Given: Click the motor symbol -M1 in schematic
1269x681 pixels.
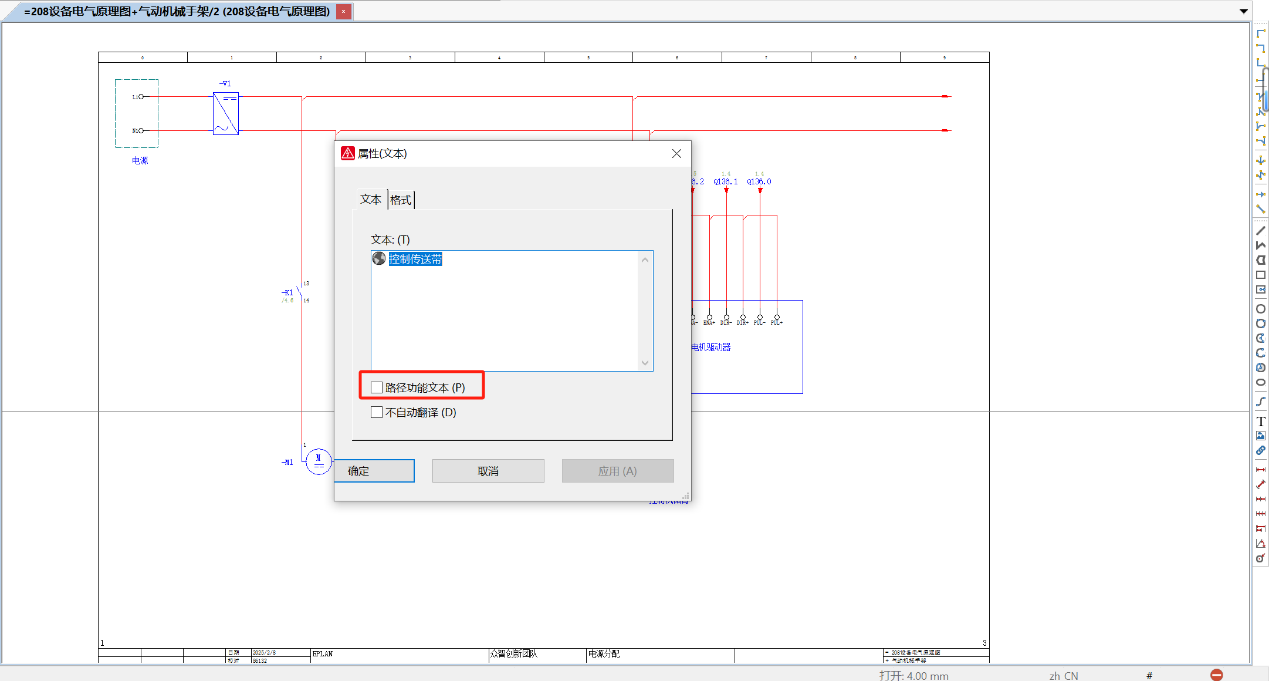Looking at the screenshot, I should click(318, 461).
